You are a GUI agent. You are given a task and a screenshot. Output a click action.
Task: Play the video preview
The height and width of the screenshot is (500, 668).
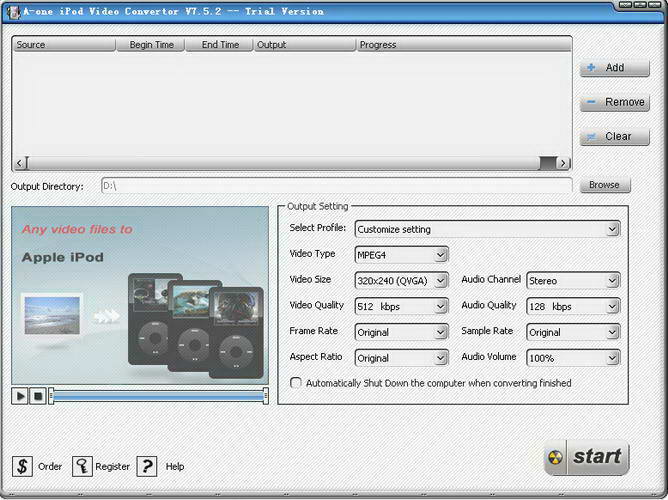(x=20, y=396)
